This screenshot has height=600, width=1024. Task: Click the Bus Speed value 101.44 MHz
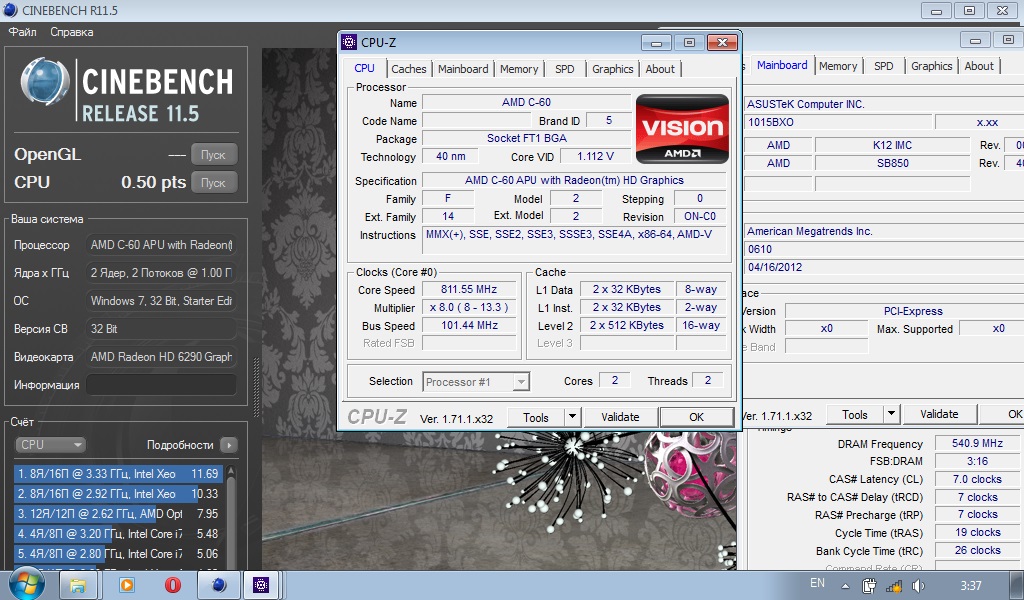click(469, 325)
